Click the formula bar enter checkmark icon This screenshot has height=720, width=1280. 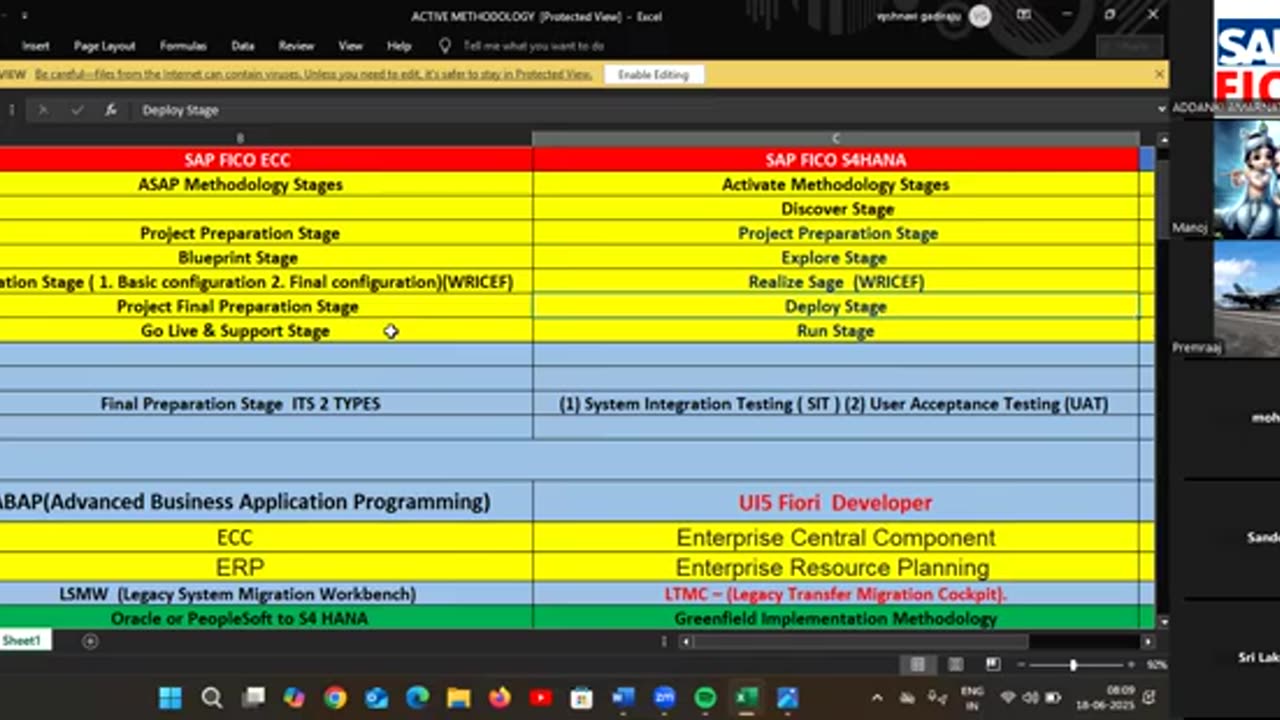tap(77, 110)
